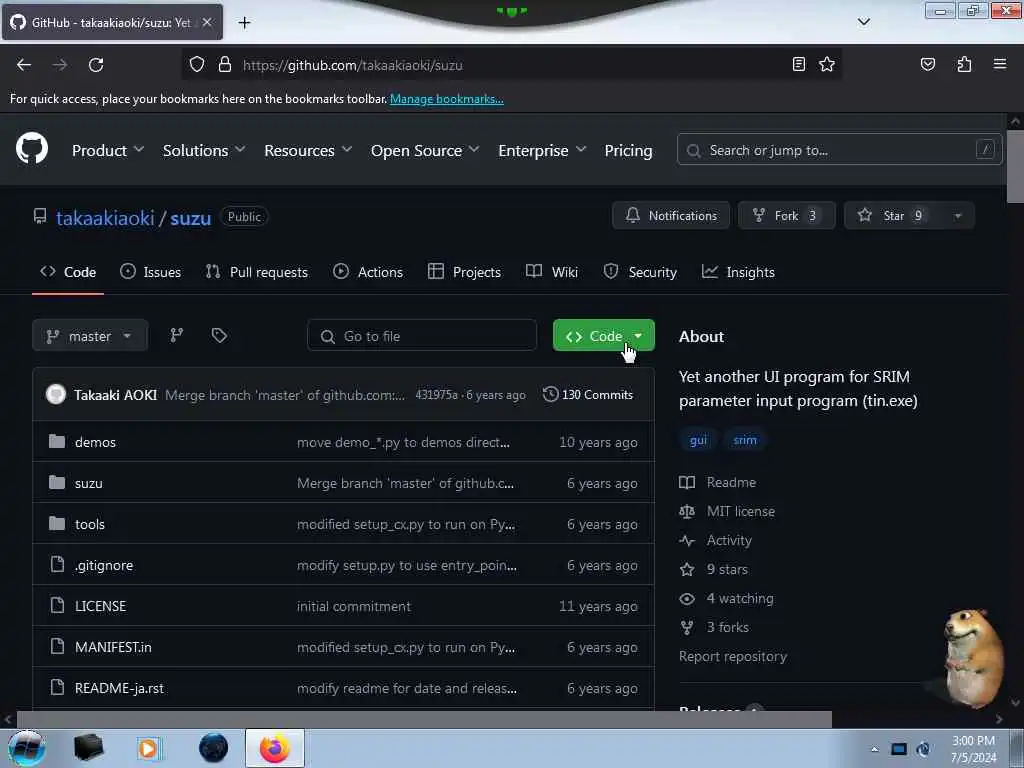This screenshot has width=1024, height=768.
Task: Click the Windows Start orb
Action: click(27, 748)
